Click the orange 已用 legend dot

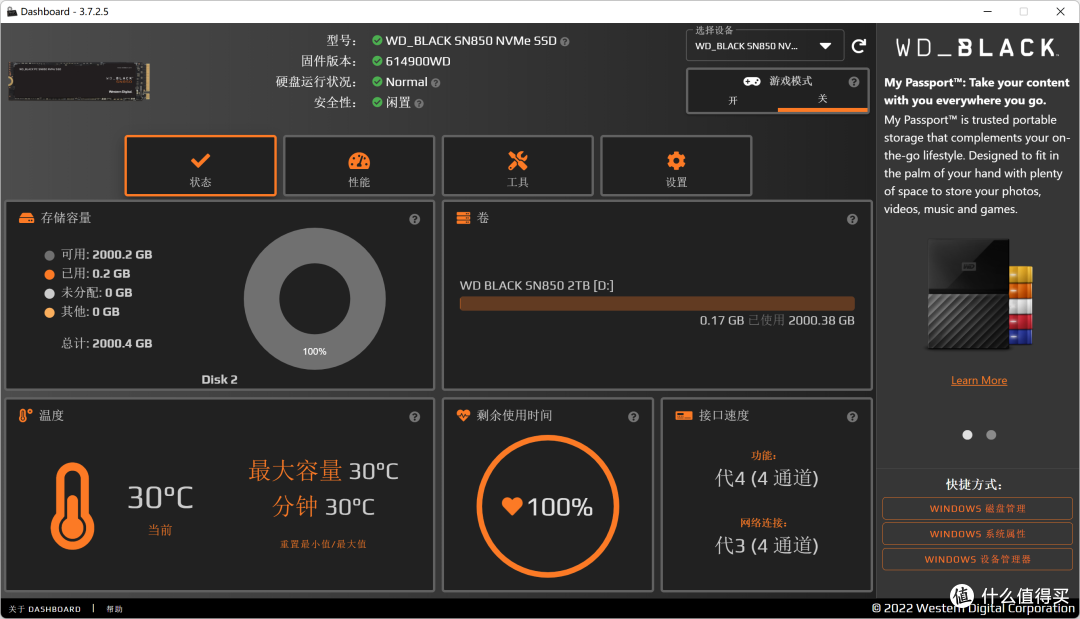[49, 274]
